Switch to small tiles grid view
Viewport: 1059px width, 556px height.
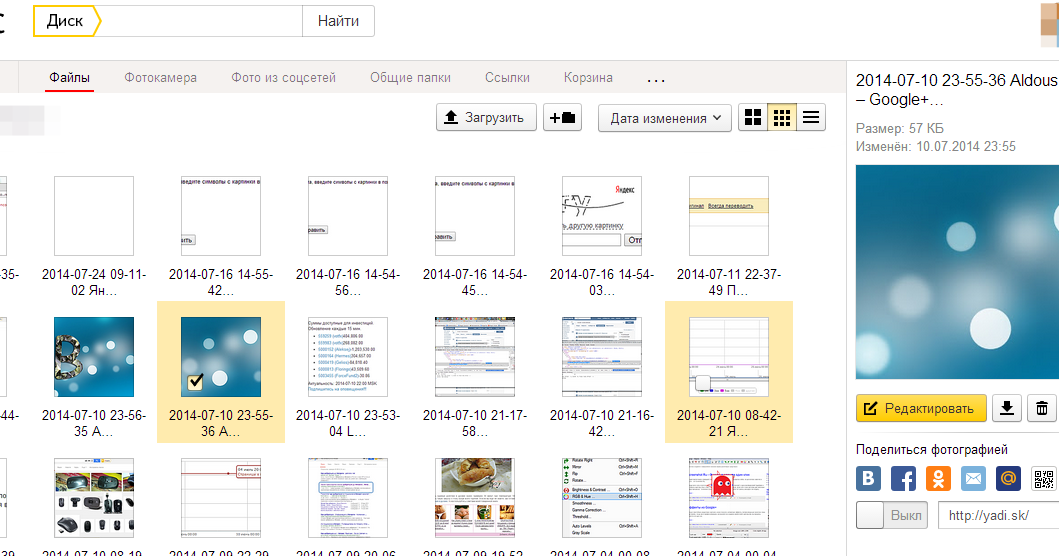(x=781, y=118)
